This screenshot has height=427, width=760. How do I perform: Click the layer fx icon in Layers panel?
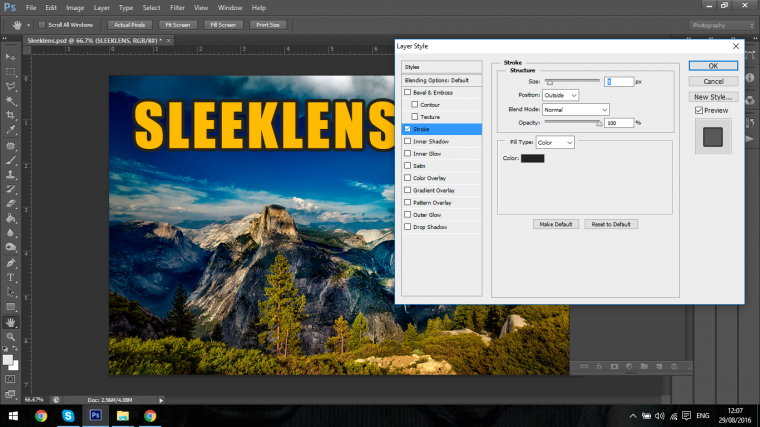tap(599, 366)
